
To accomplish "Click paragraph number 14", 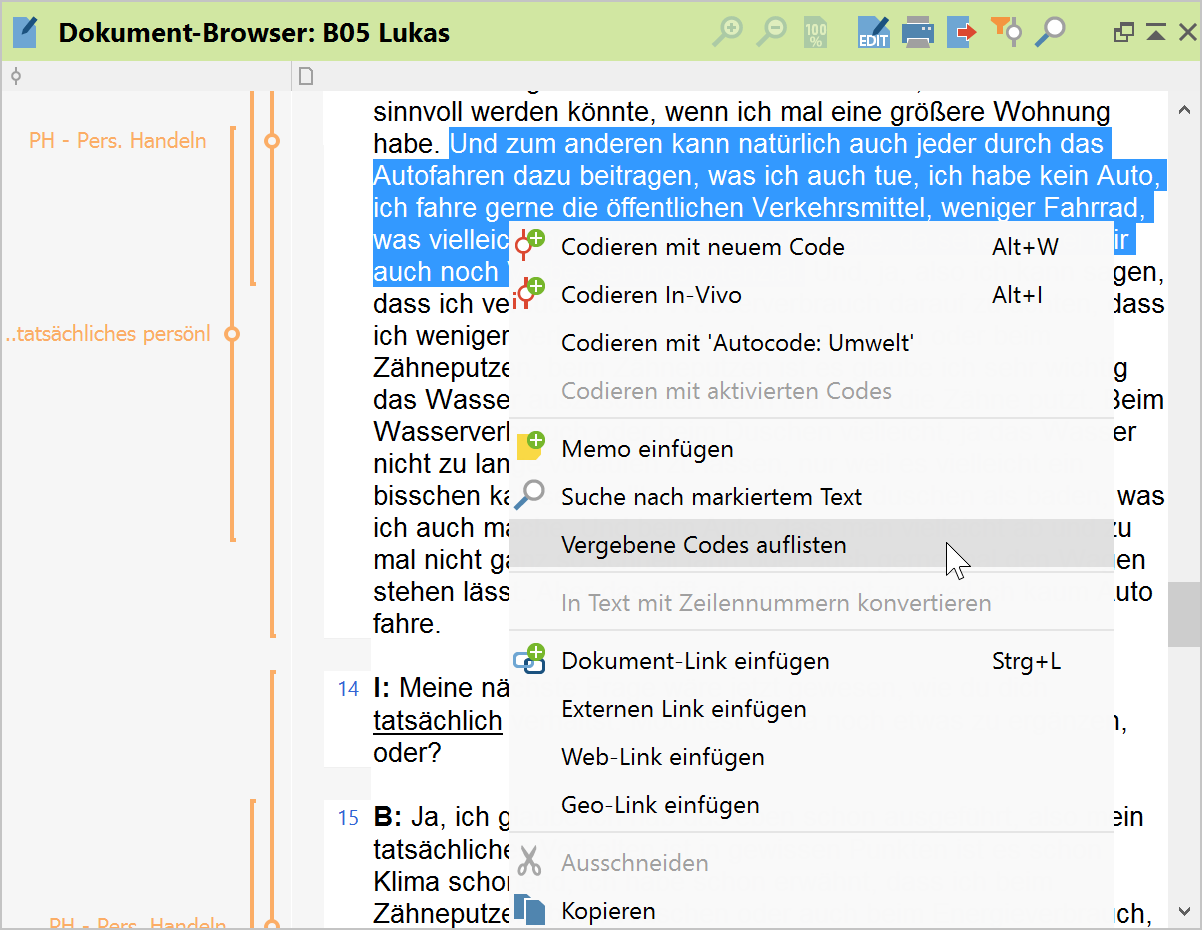I will click(x=348, y=688).
